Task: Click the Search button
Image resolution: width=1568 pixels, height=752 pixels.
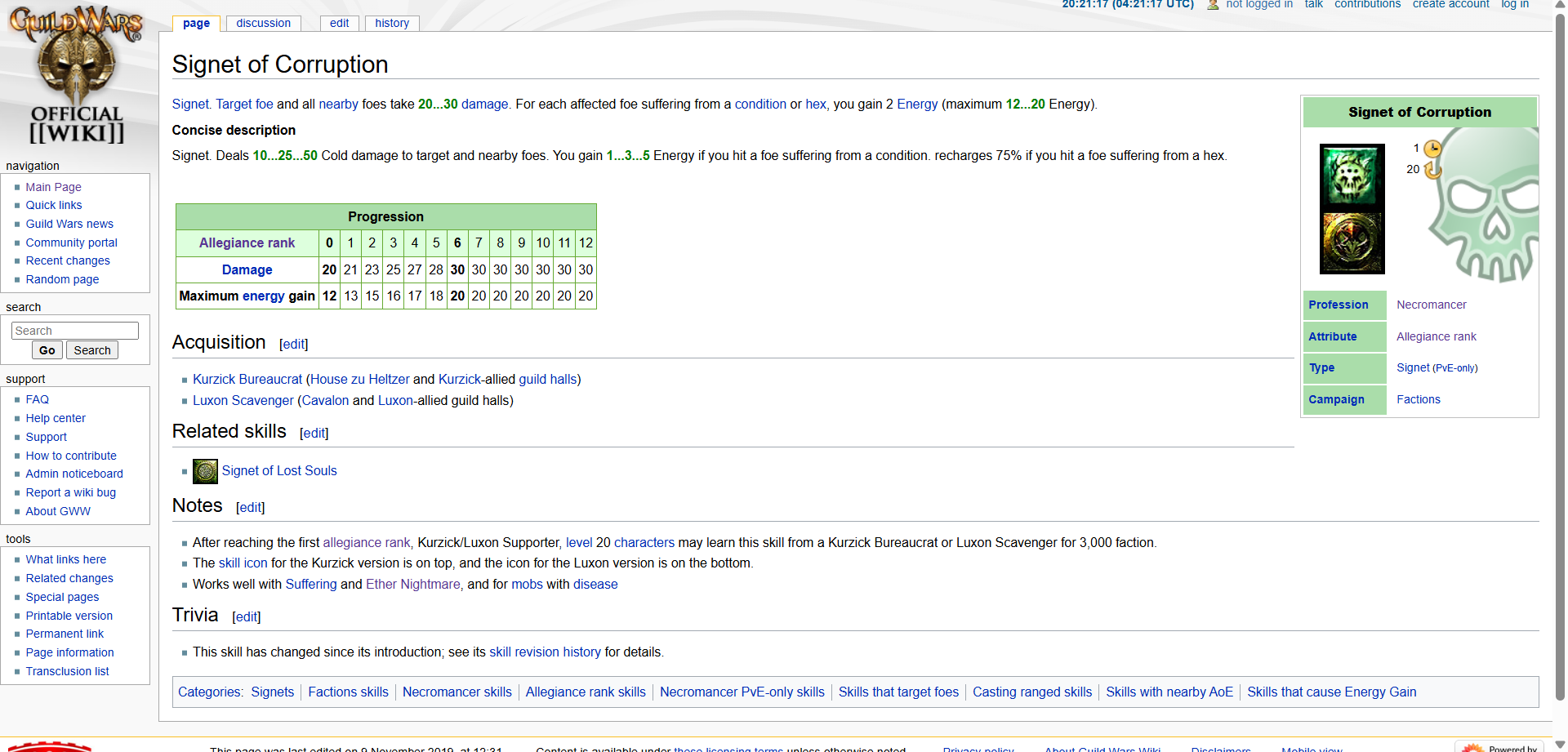Action: (92, 350)
